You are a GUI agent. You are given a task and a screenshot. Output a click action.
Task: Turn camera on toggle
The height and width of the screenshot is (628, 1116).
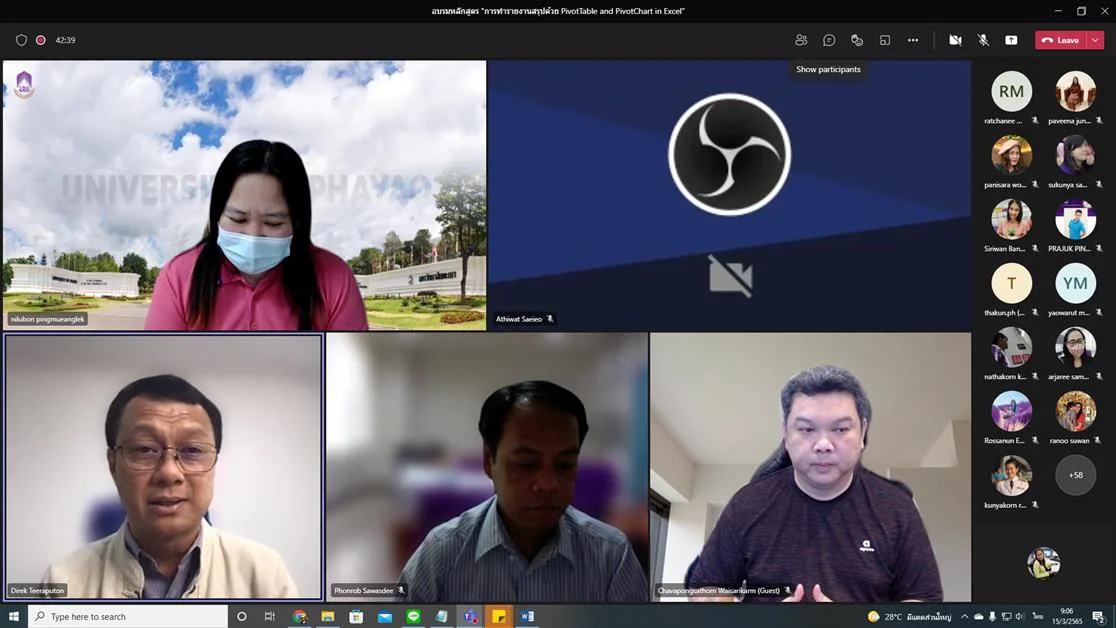tap(955, 40)
